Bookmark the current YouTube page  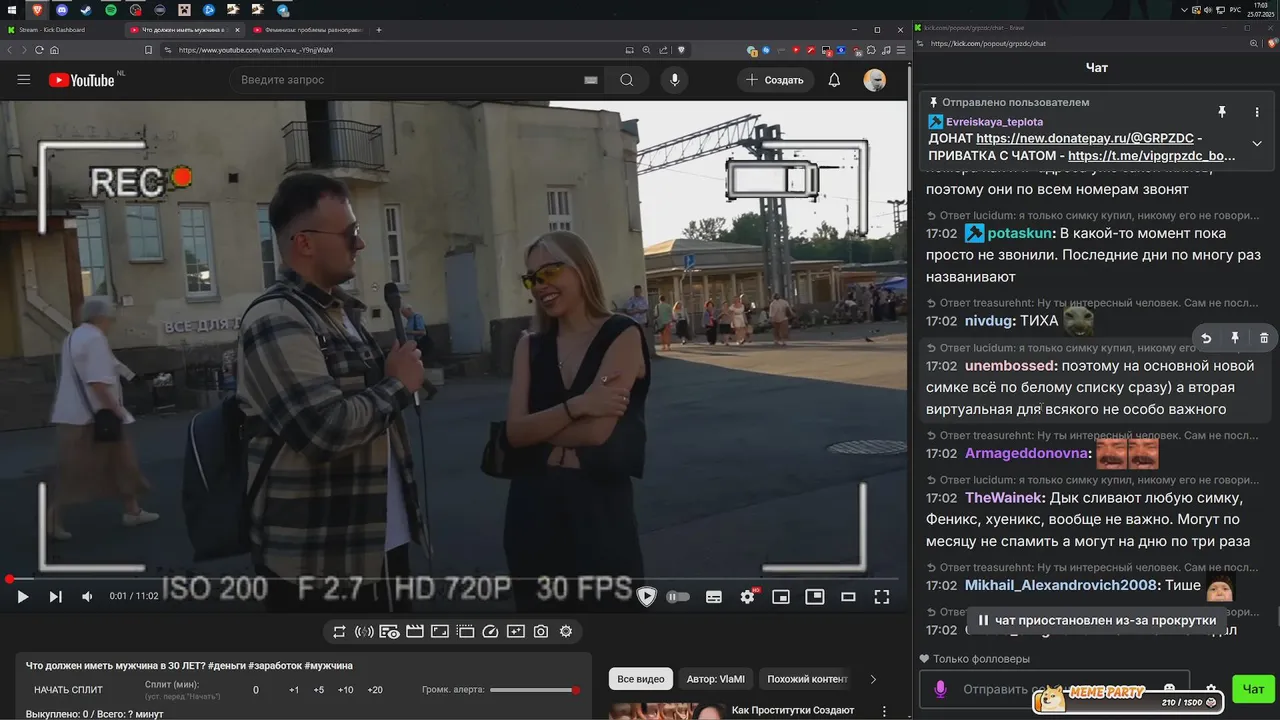[149, 50]
